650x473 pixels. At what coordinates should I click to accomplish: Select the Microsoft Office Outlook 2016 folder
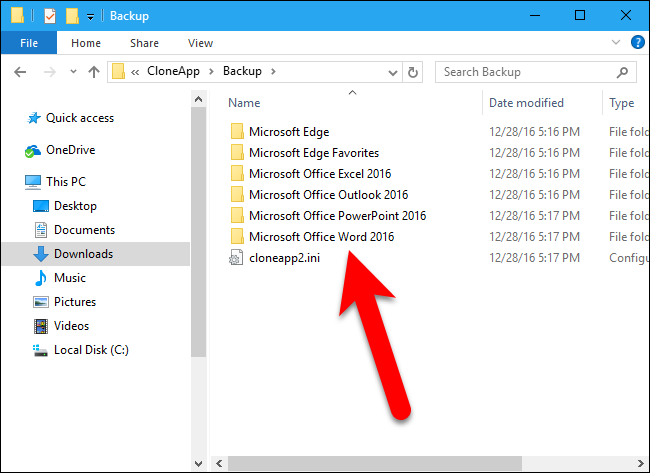[328, 195]
